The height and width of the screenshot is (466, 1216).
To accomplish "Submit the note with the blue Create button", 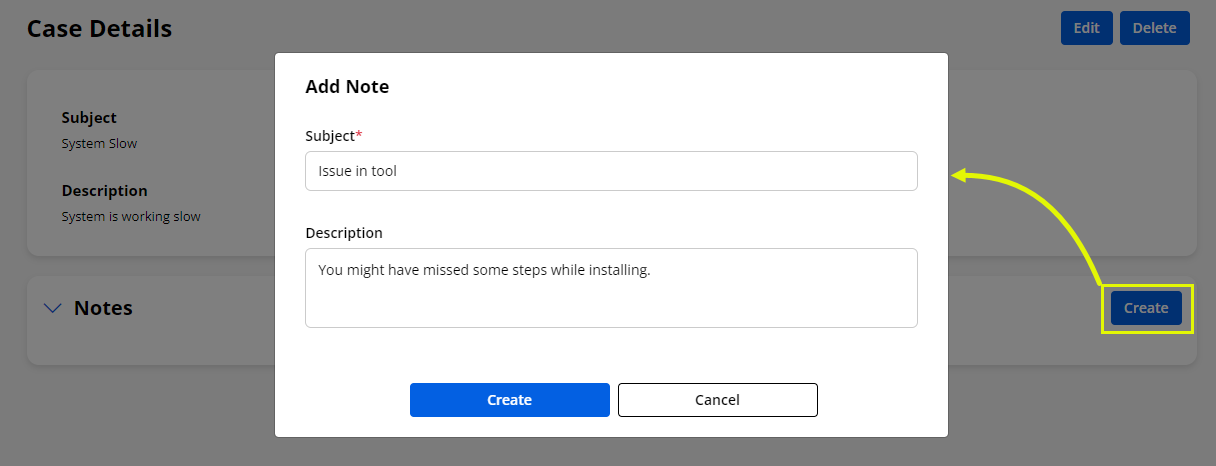I will coord(509,400).
